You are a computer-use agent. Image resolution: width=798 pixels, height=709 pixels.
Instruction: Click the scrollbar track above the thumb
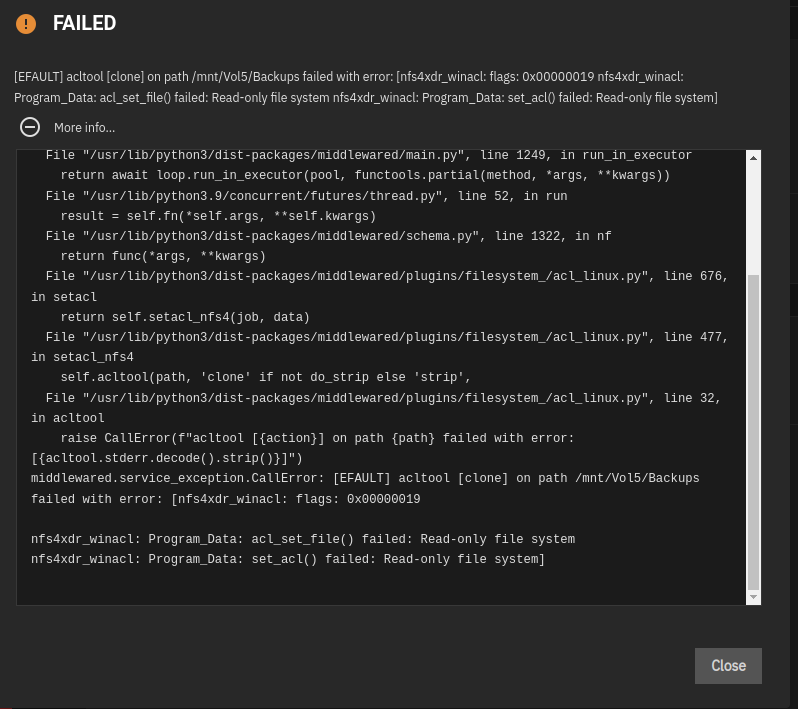pyautogui.click(x=753, y=220)
